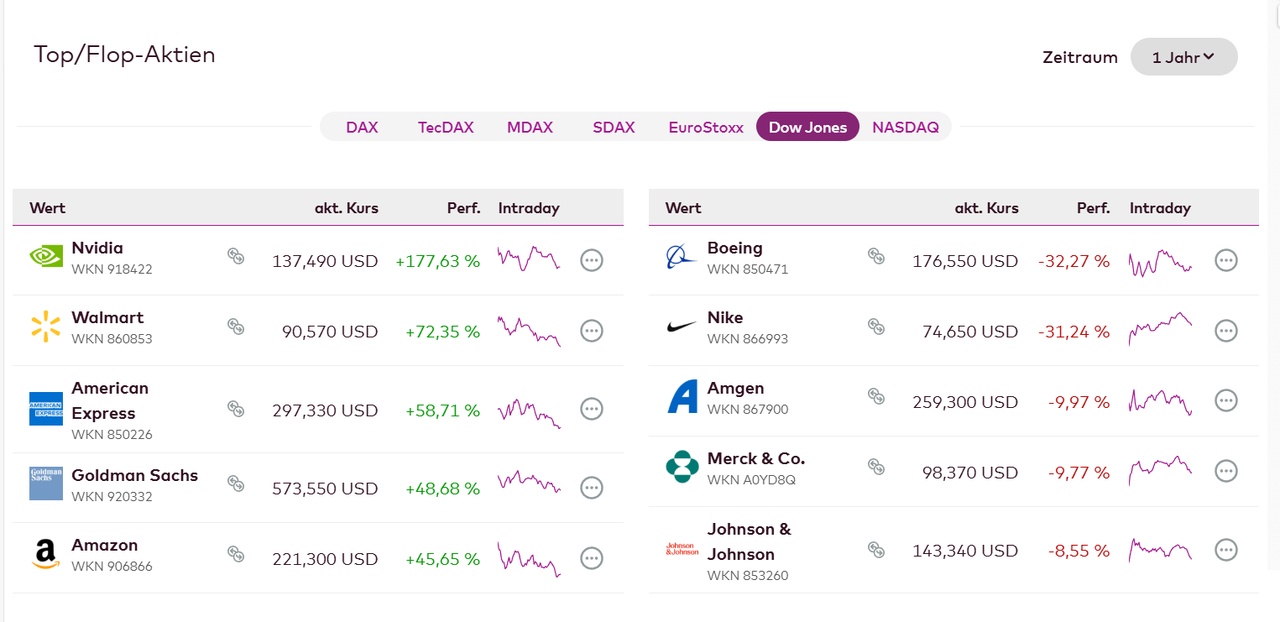Click the Goldman Sachs logo
The height and width of the screenshot is (622, 1280).
click(x=46, y=484)
